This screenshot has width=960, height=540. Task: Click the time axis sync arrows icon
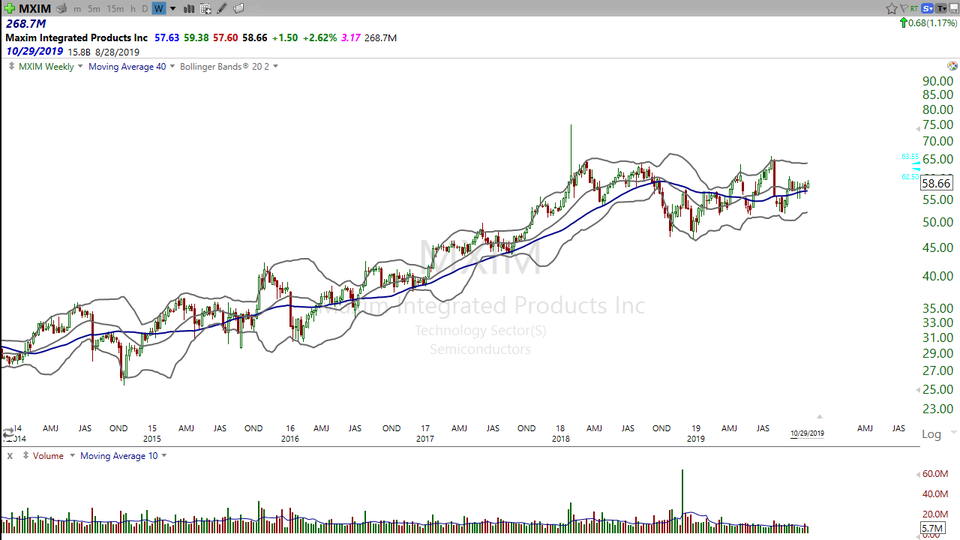(x=8, y=433)
